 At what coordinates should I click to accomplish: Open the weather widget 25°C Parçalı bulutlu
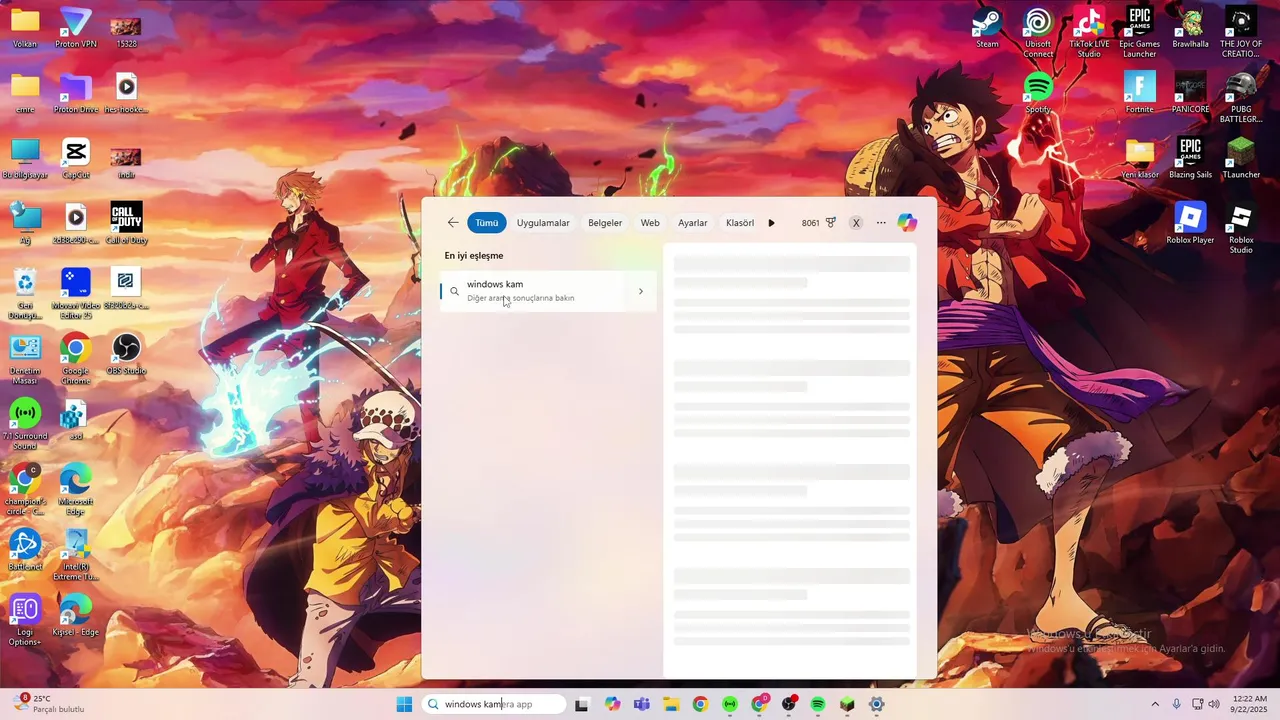pos(50,704)
